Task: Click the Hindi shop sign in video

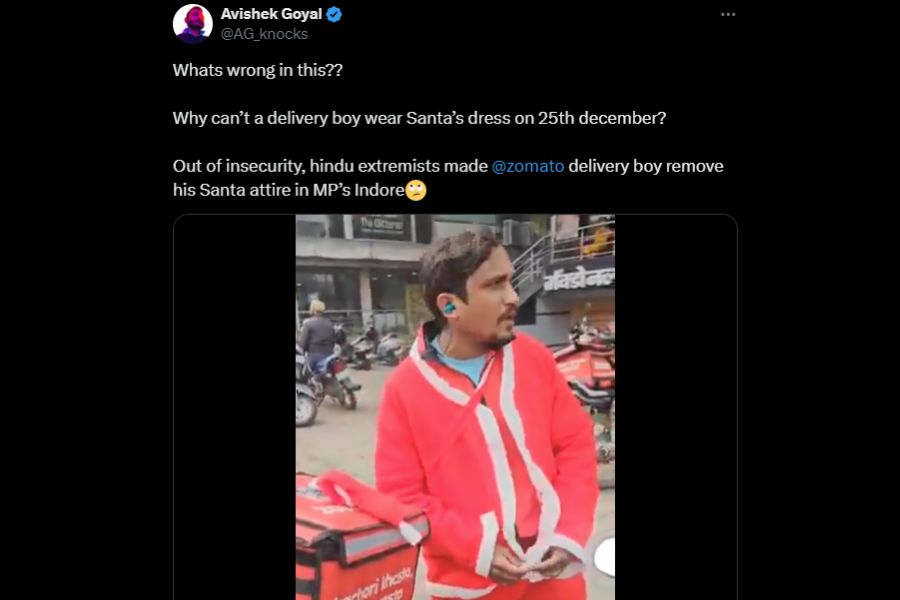Action: pyautogui.click(x=580, y=279)
